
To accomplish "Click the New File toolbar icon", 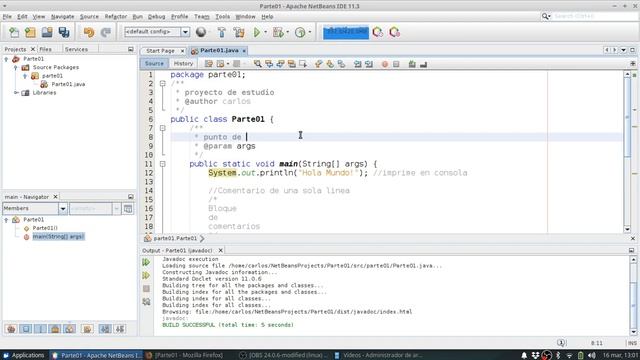I will 14,32.
